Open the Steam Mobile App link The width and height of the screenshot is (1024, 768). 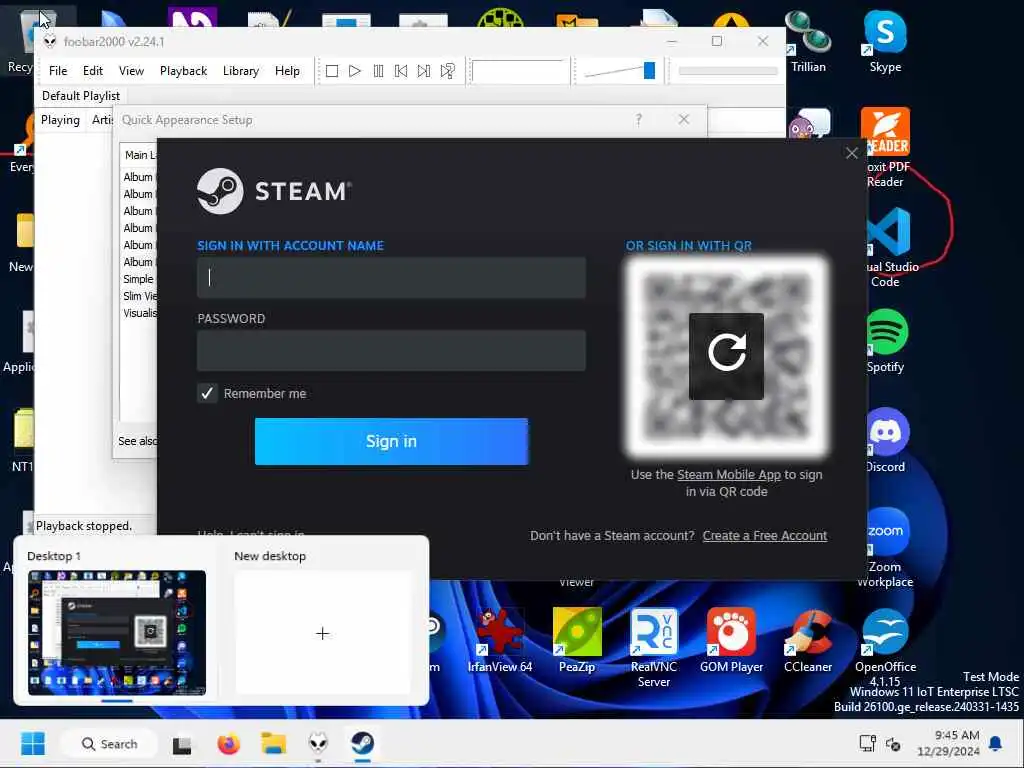point(729,475)
